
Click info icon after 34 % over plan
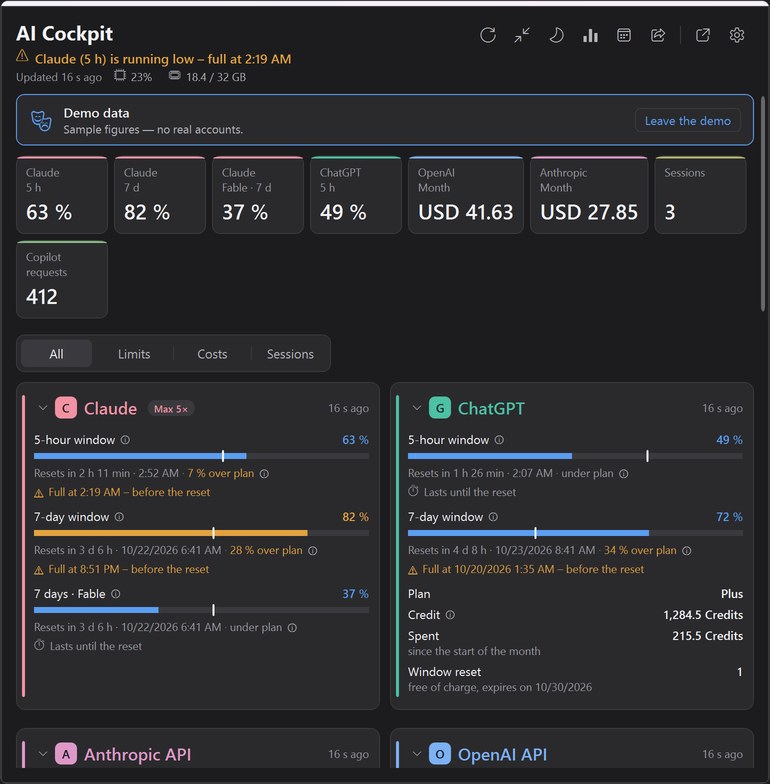pyautogui.click(x=687, y=550)
